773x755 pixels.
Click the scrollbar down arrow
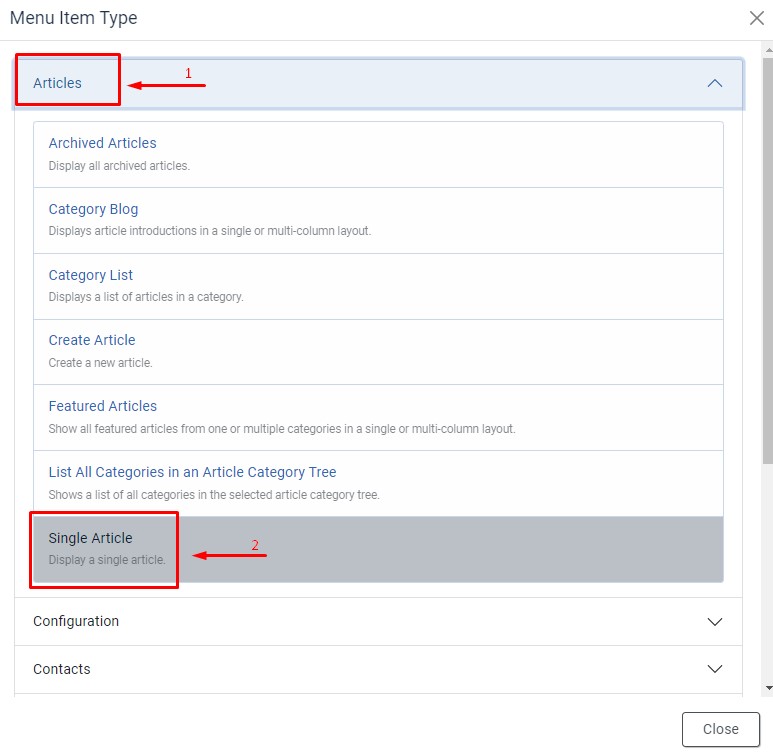(767, 688)
